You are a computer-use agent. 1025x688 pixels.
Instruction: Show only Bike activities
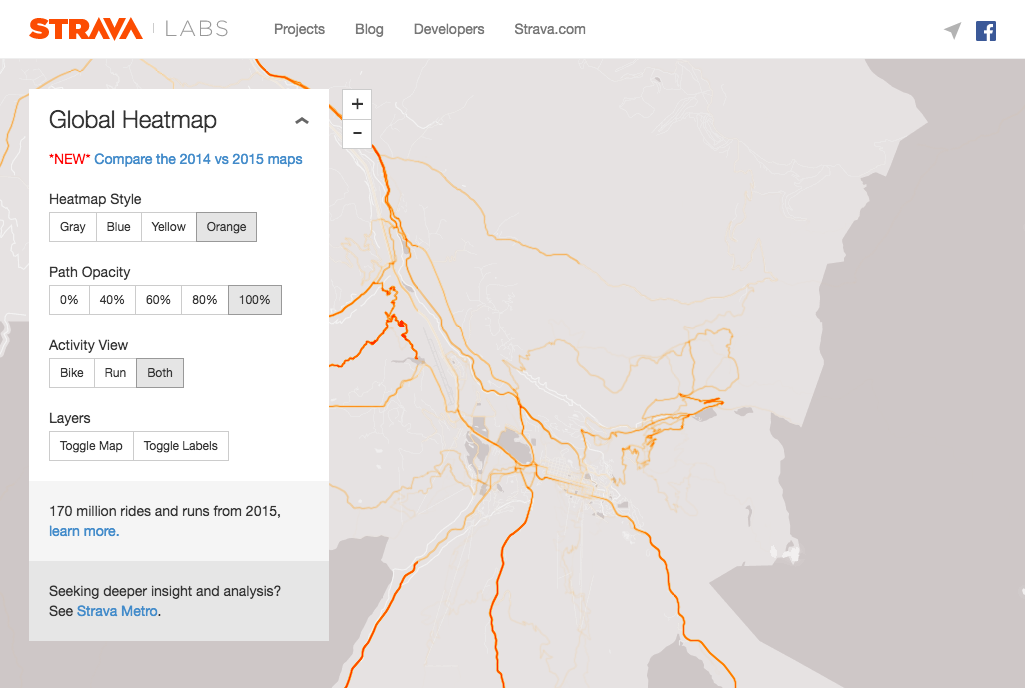pos(71,373)
